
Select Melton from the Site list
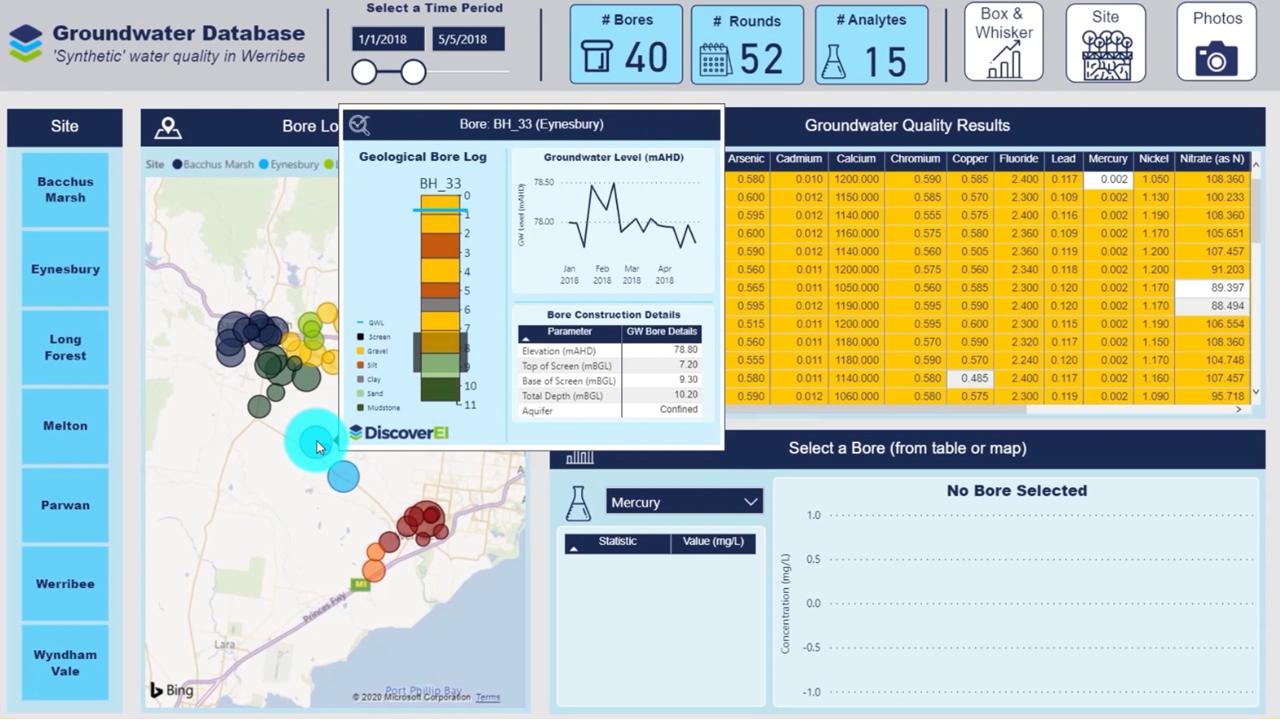tap(64, 425)
